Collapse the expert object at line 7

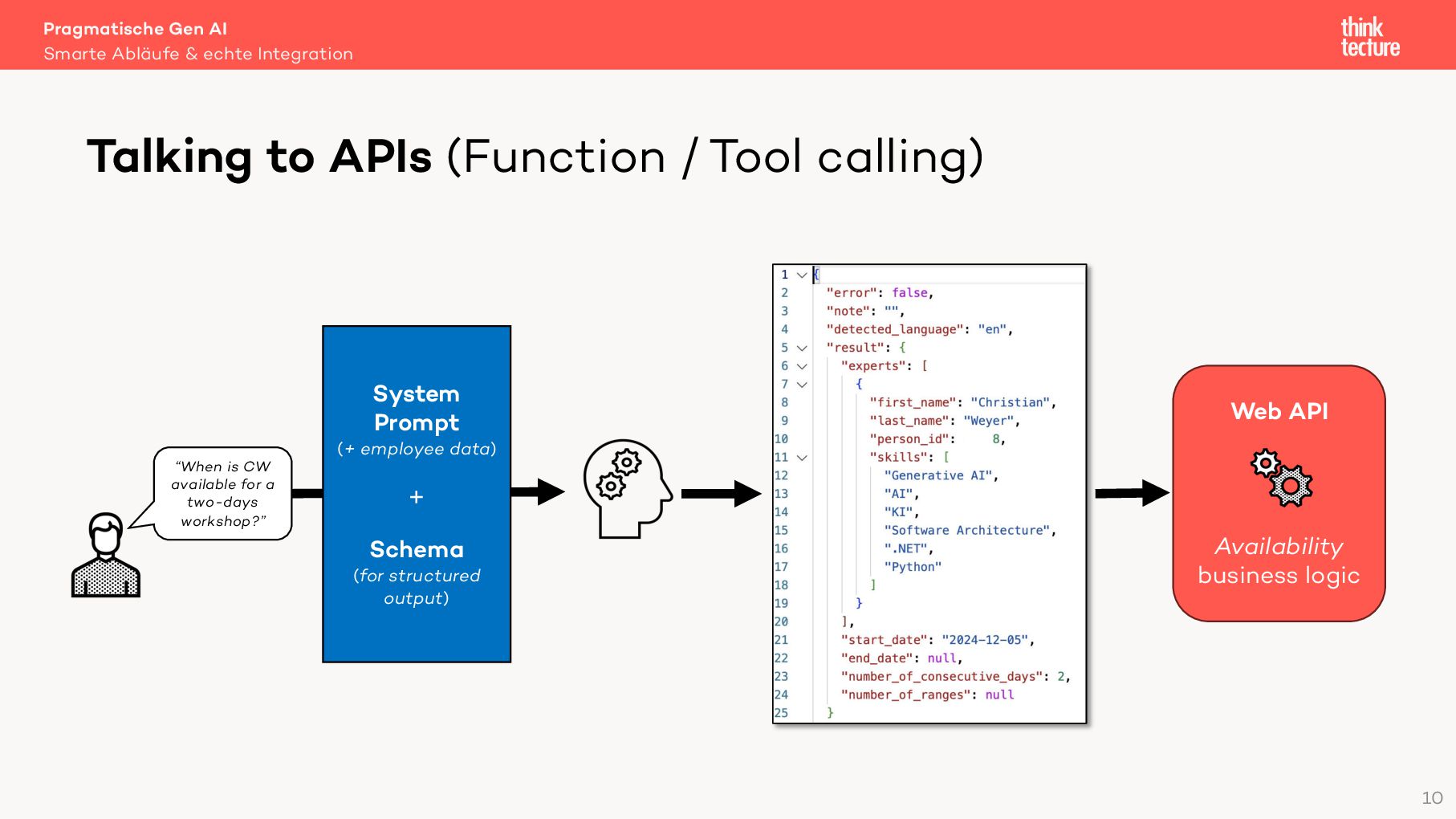pos(801,385)
